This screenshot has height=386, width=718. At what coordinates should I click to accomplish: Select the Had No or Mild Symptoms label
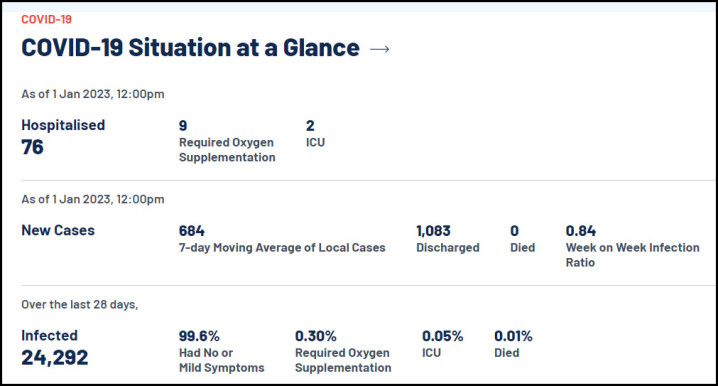click(222, 360)
